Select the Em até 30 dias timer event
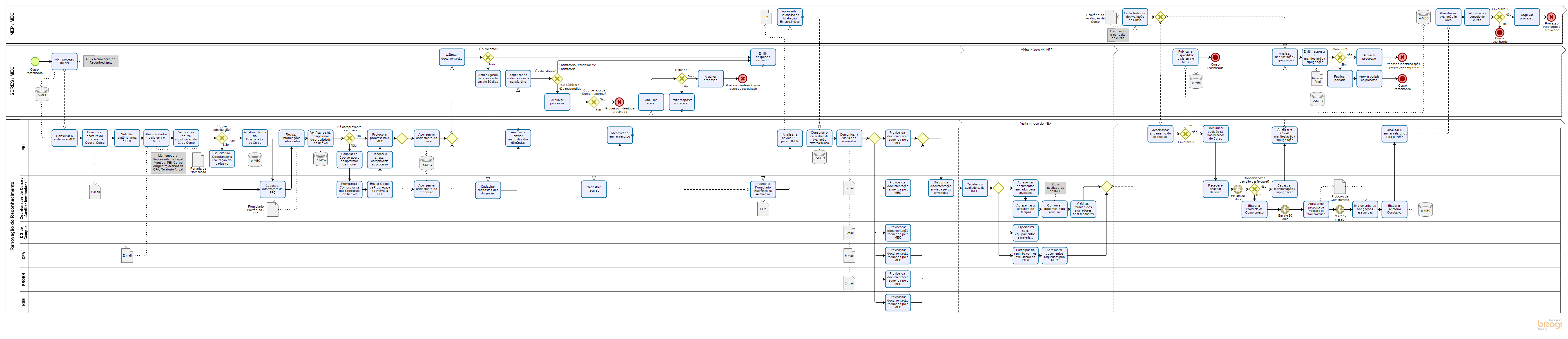The width and height of the screenshot is (1568, 339). click(x=1237, y=189)
